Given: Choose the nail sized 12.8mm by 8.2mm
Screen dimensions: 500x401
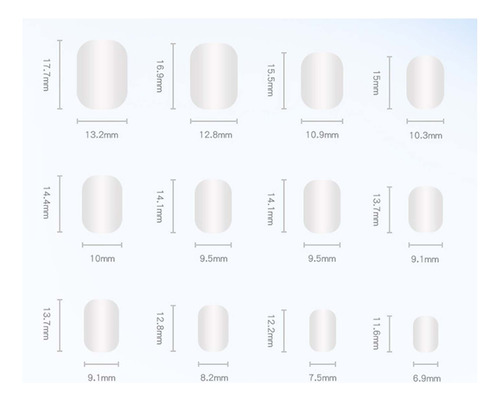Looking at the screenshot, I should 213,328.
